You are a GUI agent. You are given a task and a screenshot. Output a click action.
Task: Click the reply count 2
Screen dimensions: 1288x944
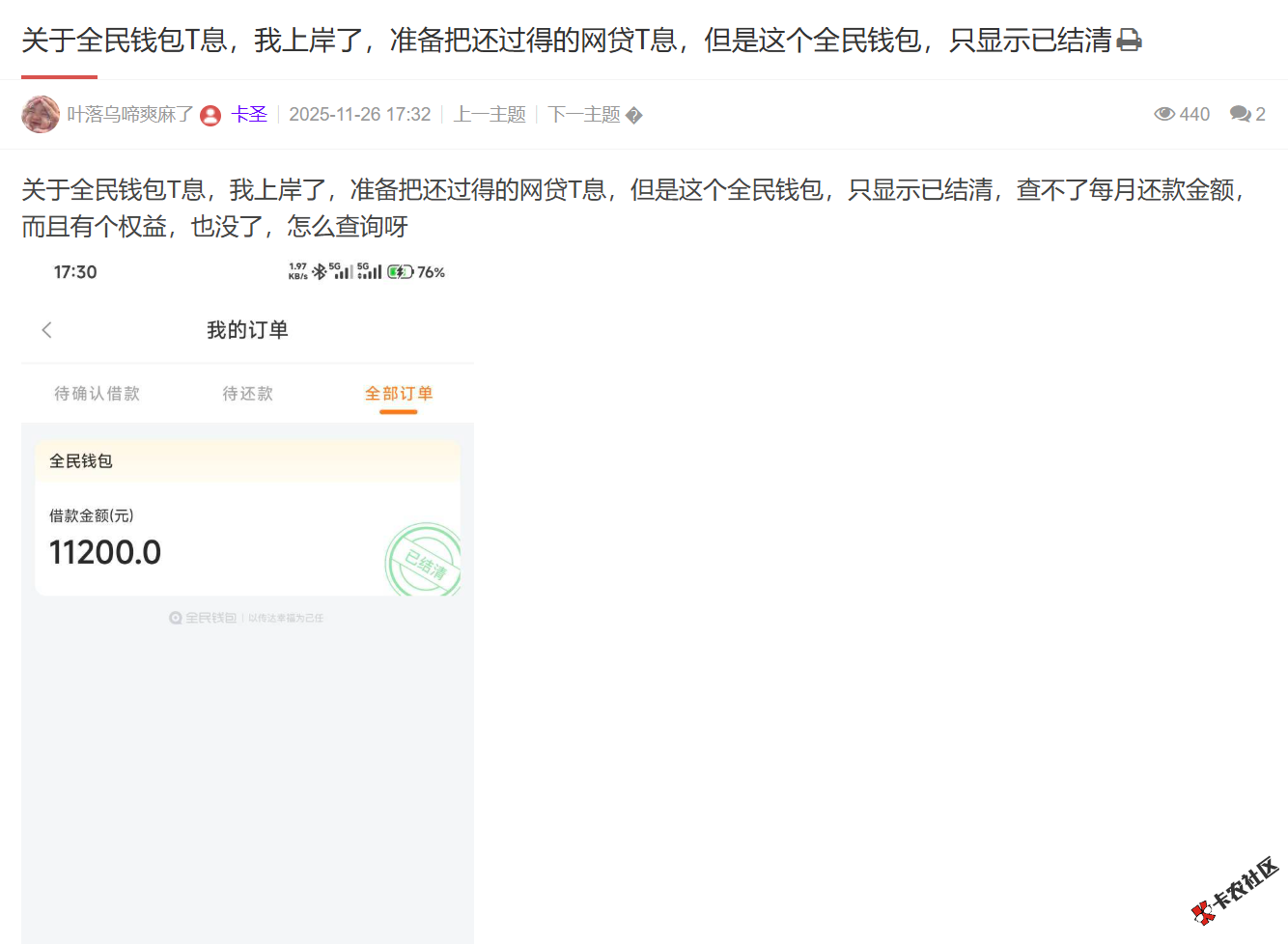pyautogui.click(x=1260, y=114)
